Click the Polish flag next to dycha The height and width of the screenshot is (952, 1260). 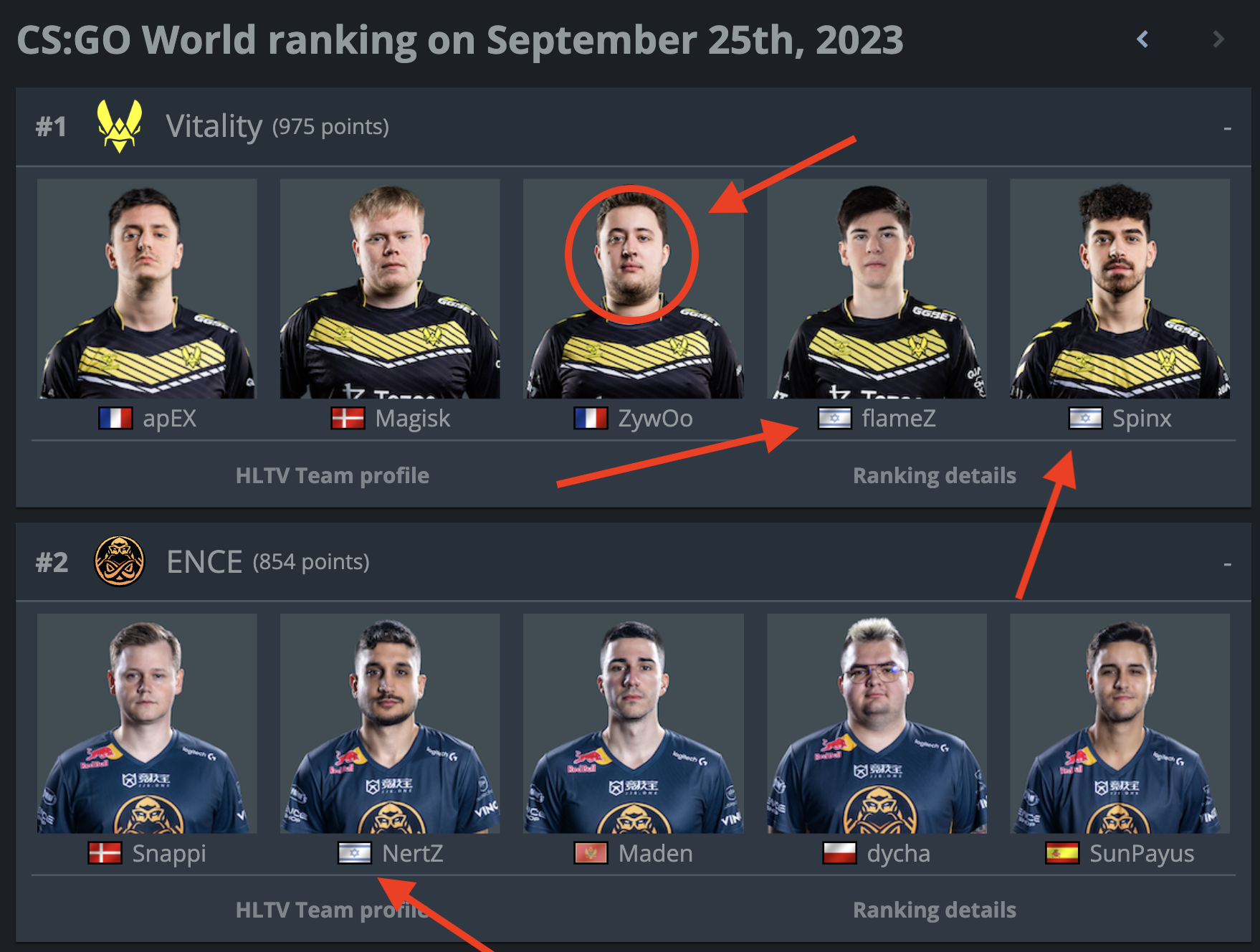tap(839, 853)
